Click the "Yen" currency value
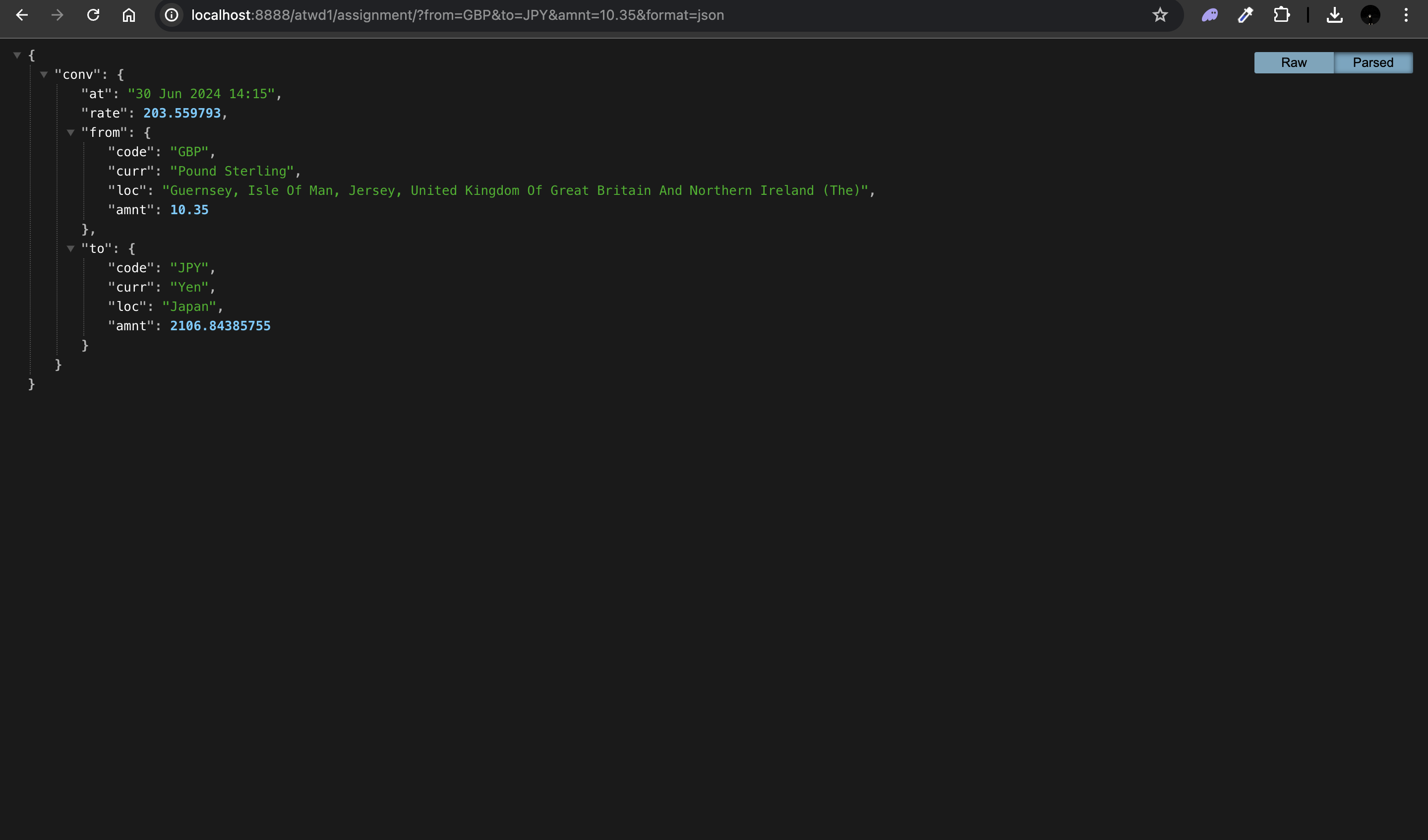 pos(190,288)
